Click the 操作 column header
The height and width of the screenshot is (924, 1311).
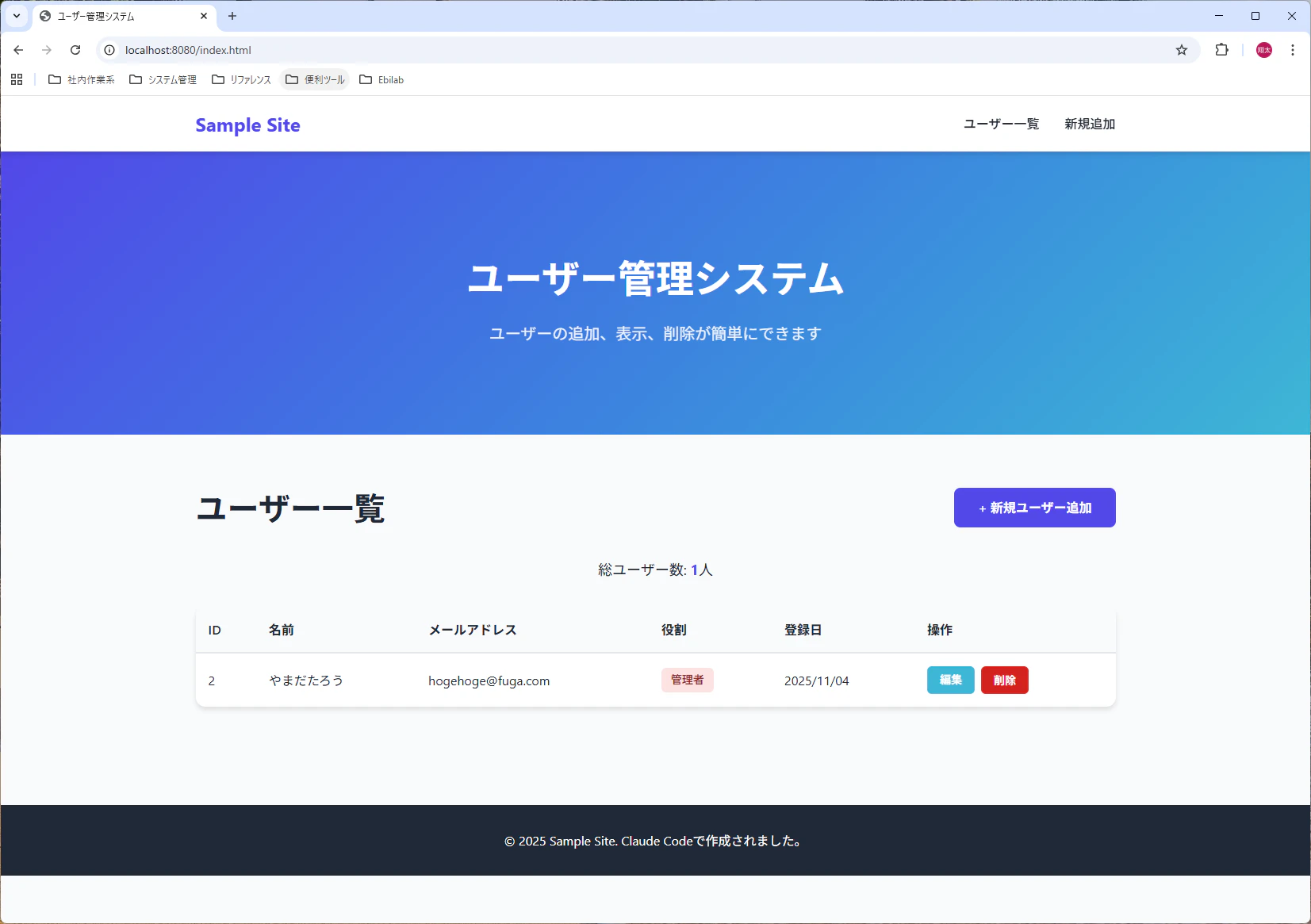tap(940, 630)
